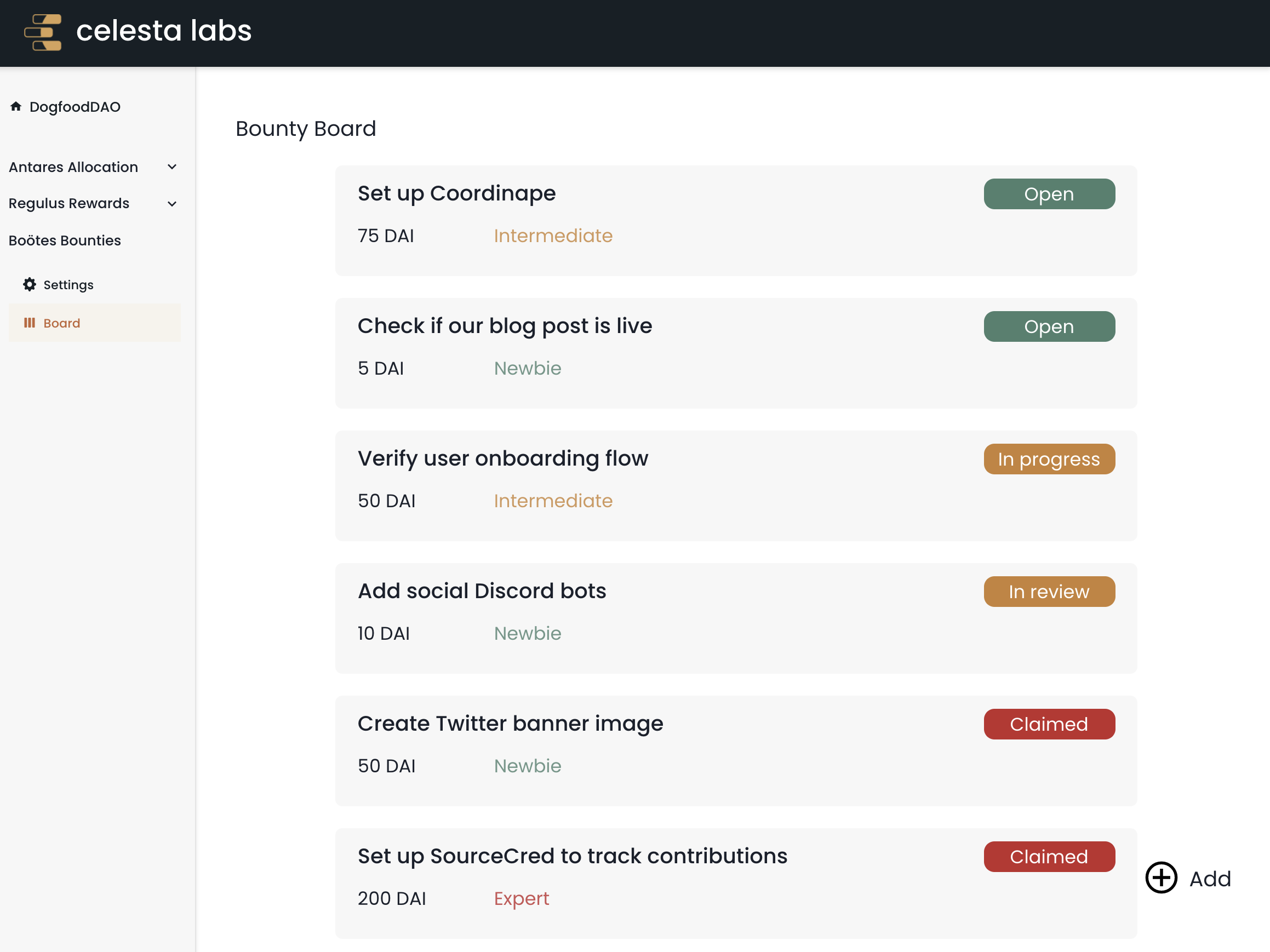Click the 75 DAI reward amount

click(386, 236)
